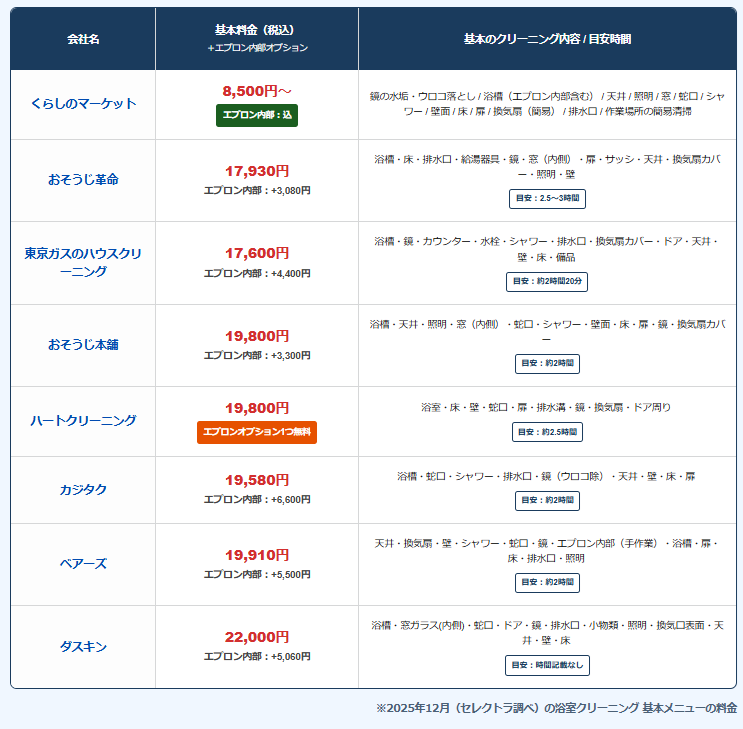The image size is (743, 729).
Task: Select the 19,910円 price text
Action: pyautogui.click(x=257, y=555)
